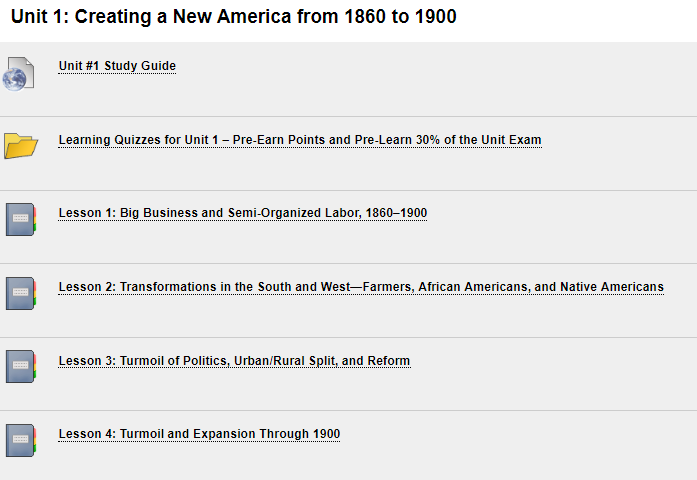View lesson on Farmers, African Americans, Native Americans
The height and width of the screenshot is (480, 697).
[x=361, y=287]
